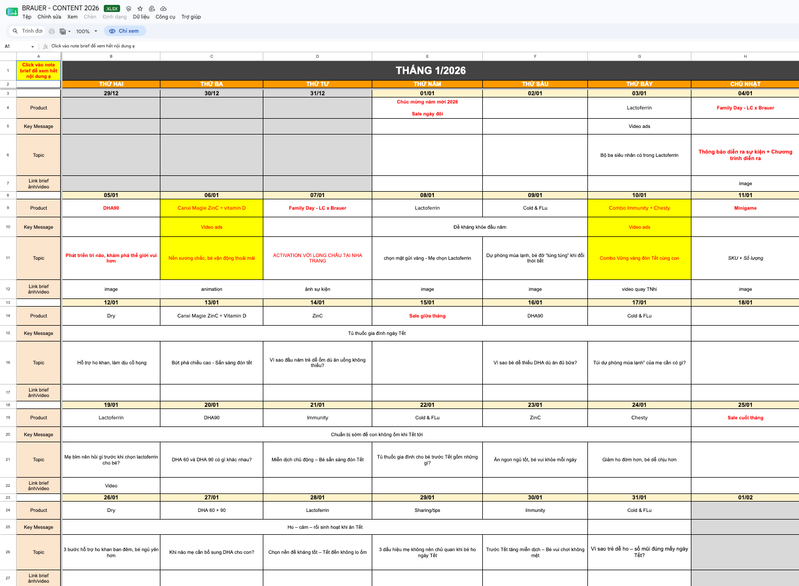The height and width of the screenshot is (586, 799).
Task: Open the name box dropdown showing A1
Action: pos(33,46)
